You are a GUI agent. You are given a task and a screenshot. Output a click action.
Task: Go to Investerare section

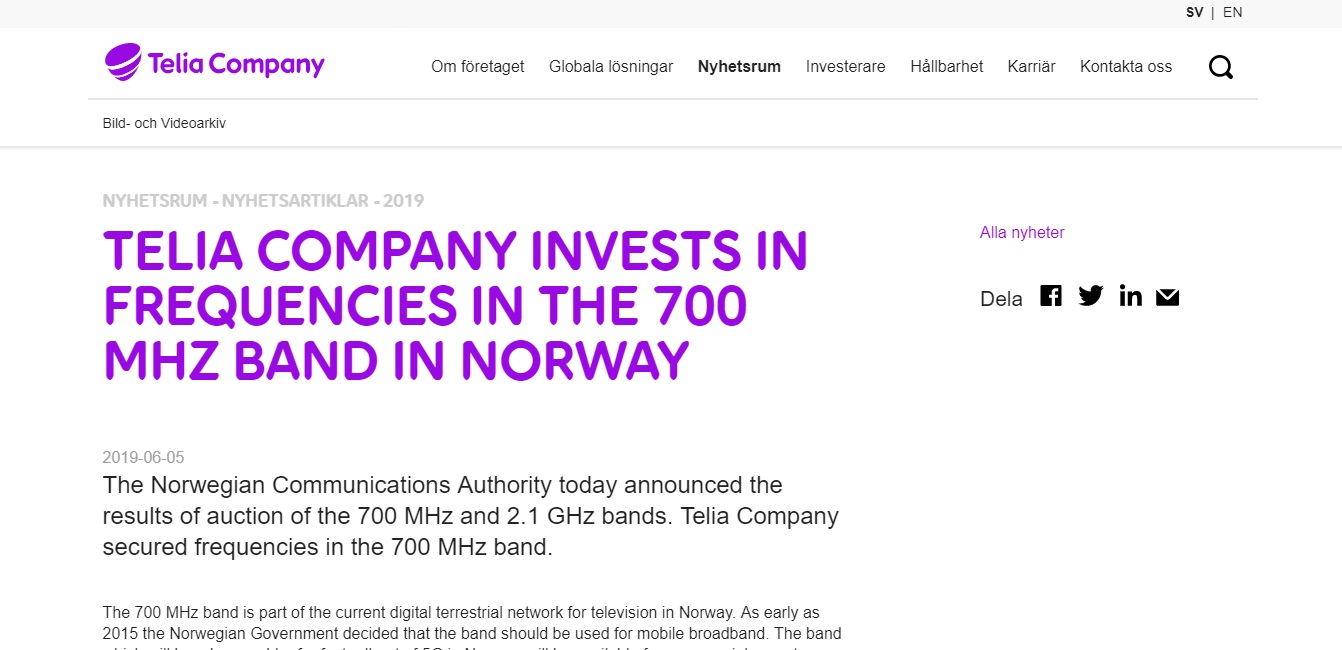[x=846, y=67]
